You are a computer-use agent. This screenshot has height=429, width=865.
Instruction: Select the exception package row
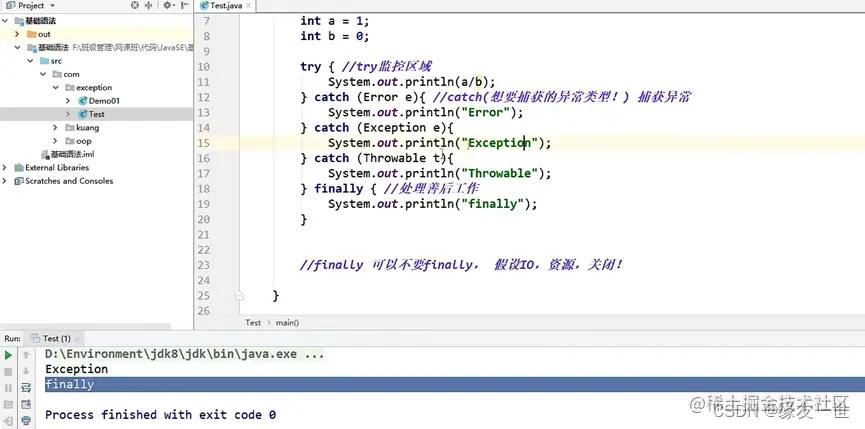(x=97, y=87)
